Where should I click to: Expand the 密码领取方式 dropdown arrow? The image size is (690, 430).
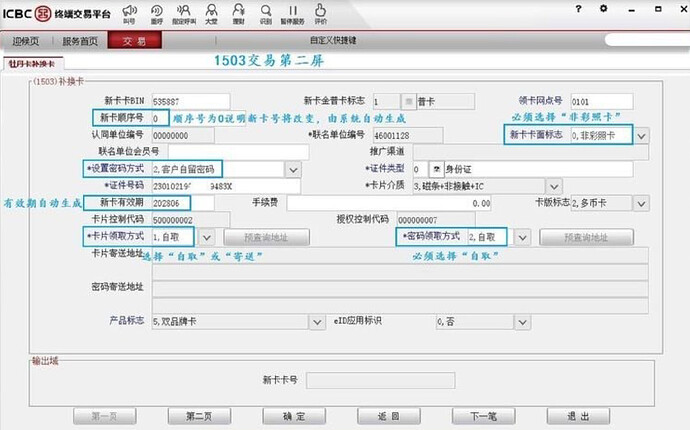pyautogui.click(x=522, y=238)
